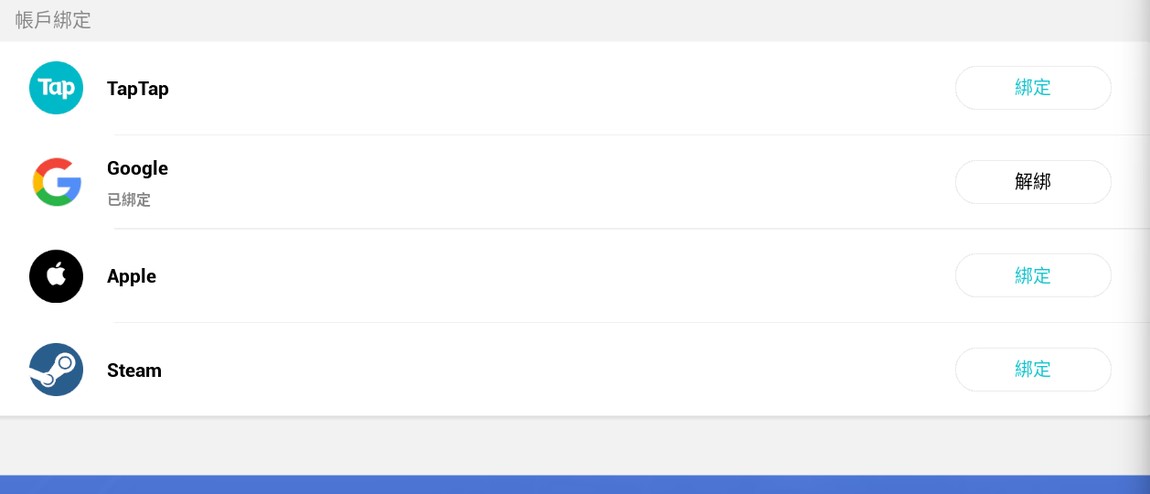This screenshot has width=1150, height=494.
Task: Click the gray area below the account list
Action: 575,445
